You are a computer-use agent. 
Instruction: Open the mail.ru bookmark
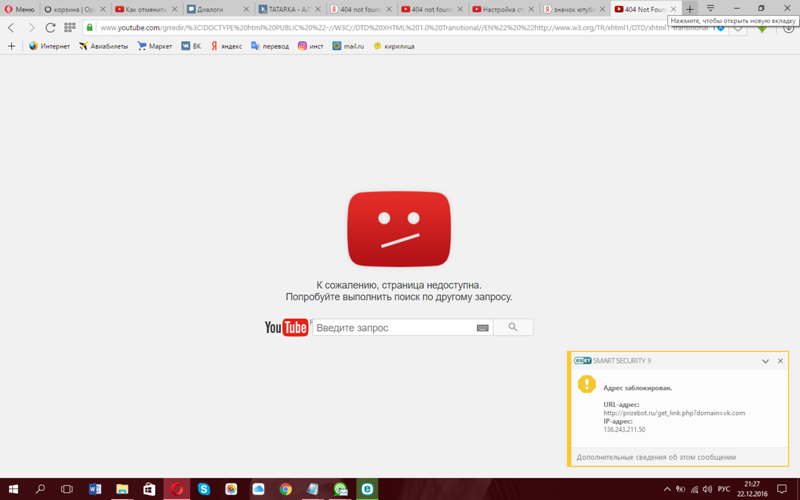pos(347,46)
